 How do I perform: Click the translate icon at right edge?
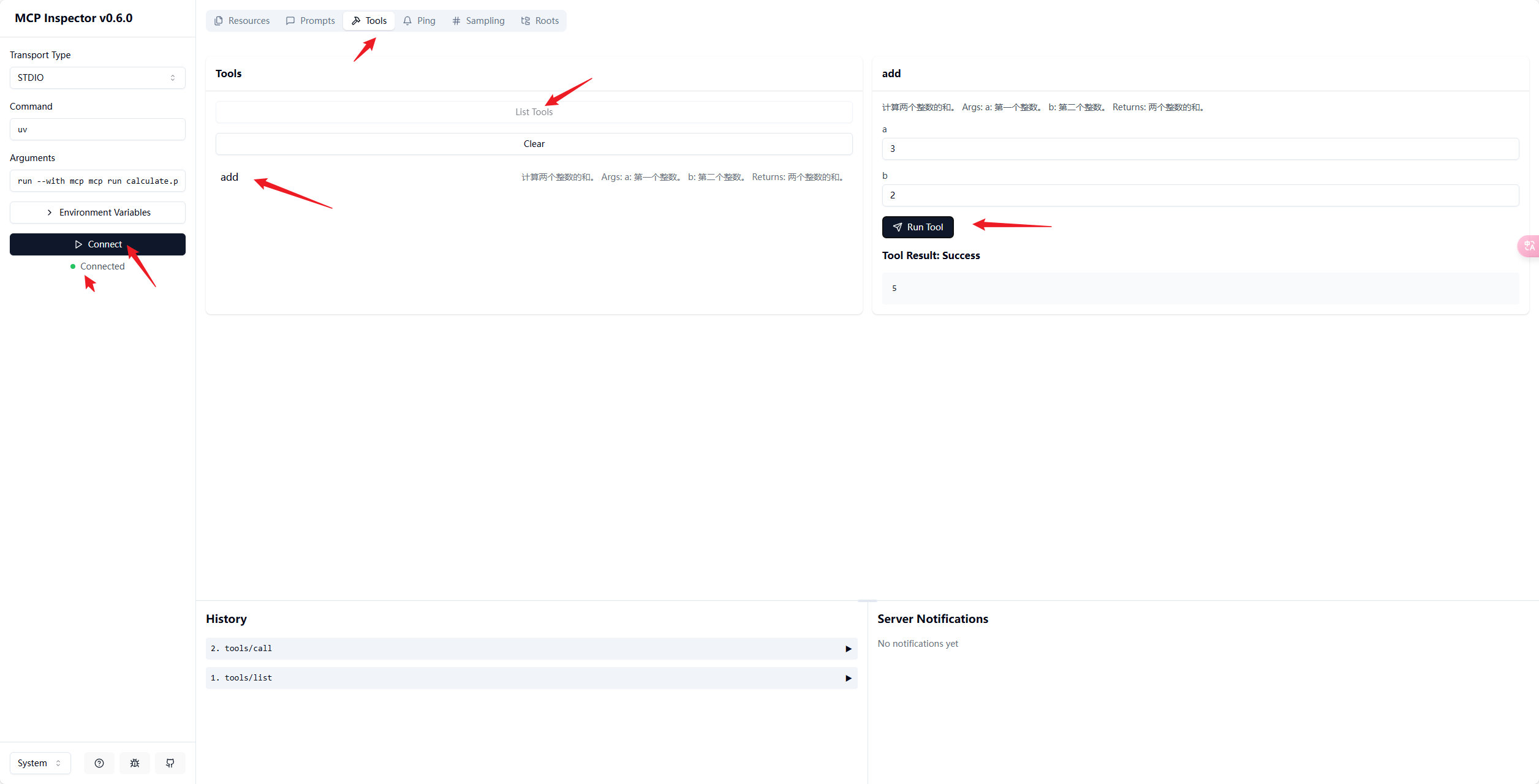tap(1529, 246)
